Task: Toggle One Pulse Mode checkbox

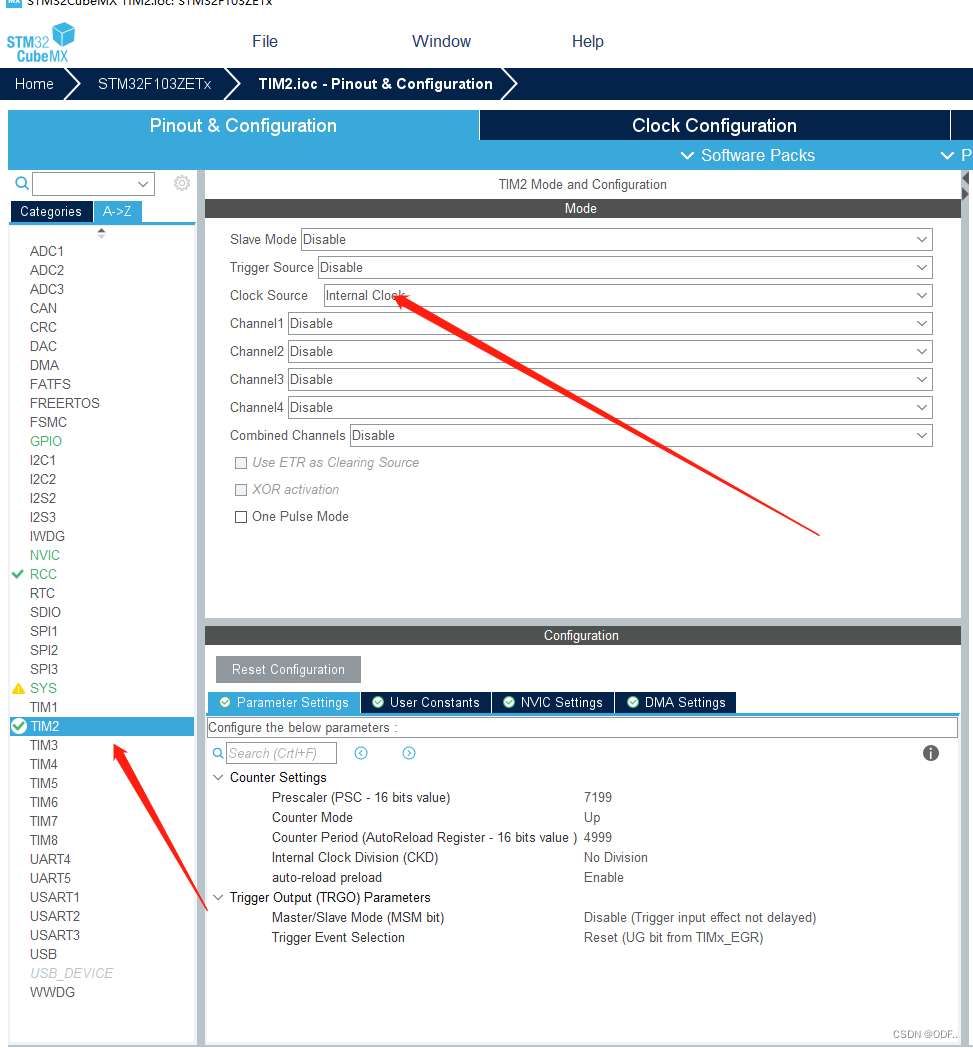Action: pos(241,517)
